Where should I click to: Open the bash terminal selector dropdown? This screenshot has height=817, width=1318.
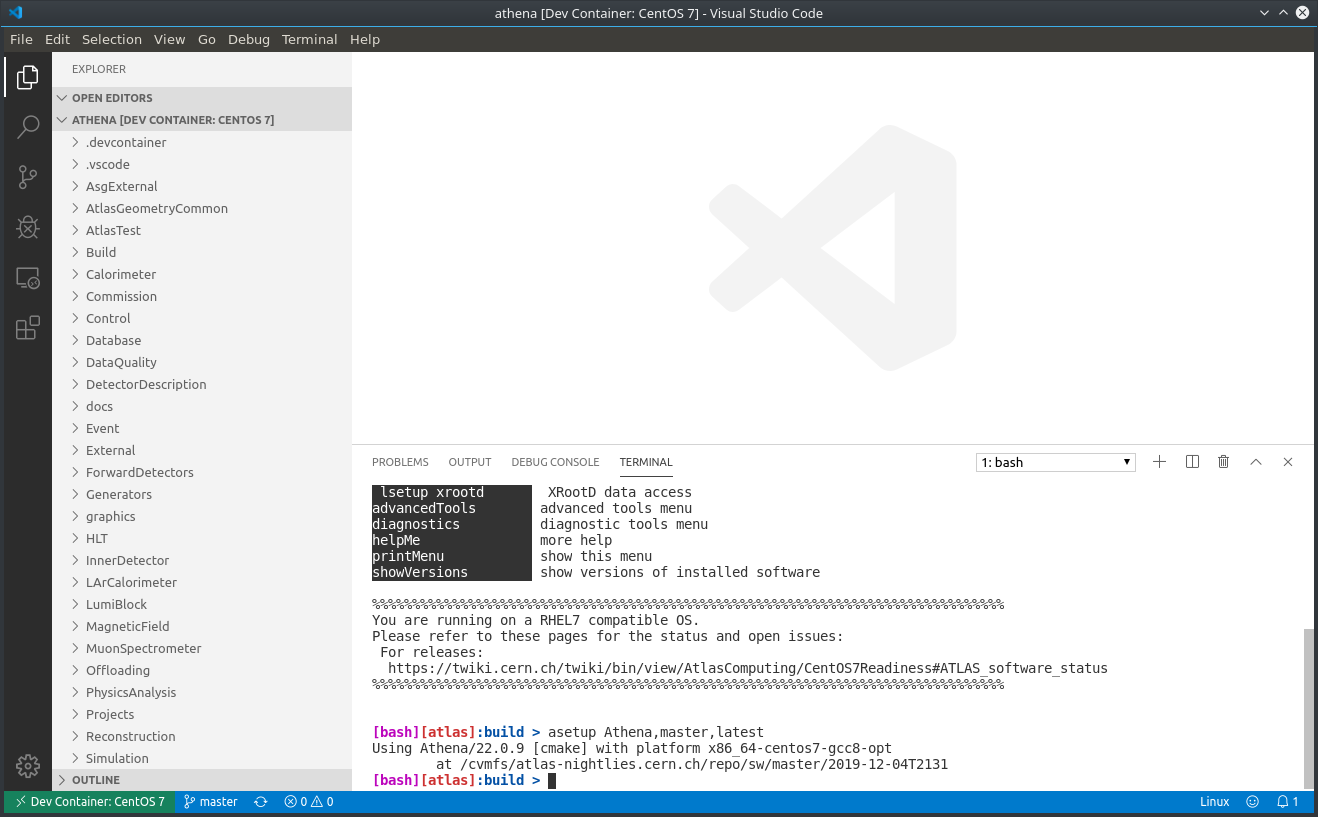(x=1056, y=462)
